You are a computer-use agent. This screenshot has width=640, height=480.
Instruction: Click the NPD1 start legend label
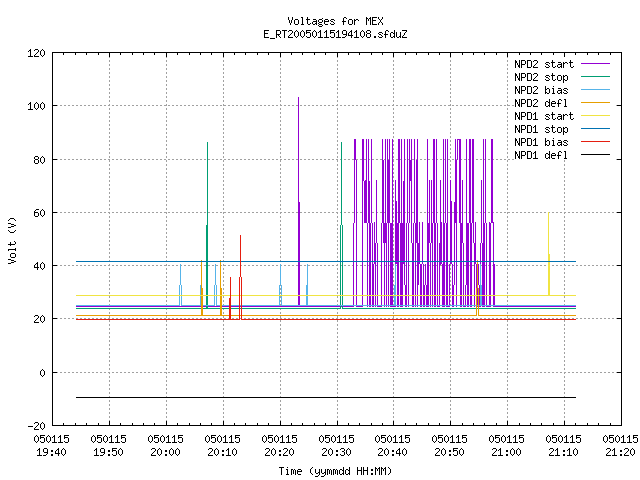pos(544,116)
